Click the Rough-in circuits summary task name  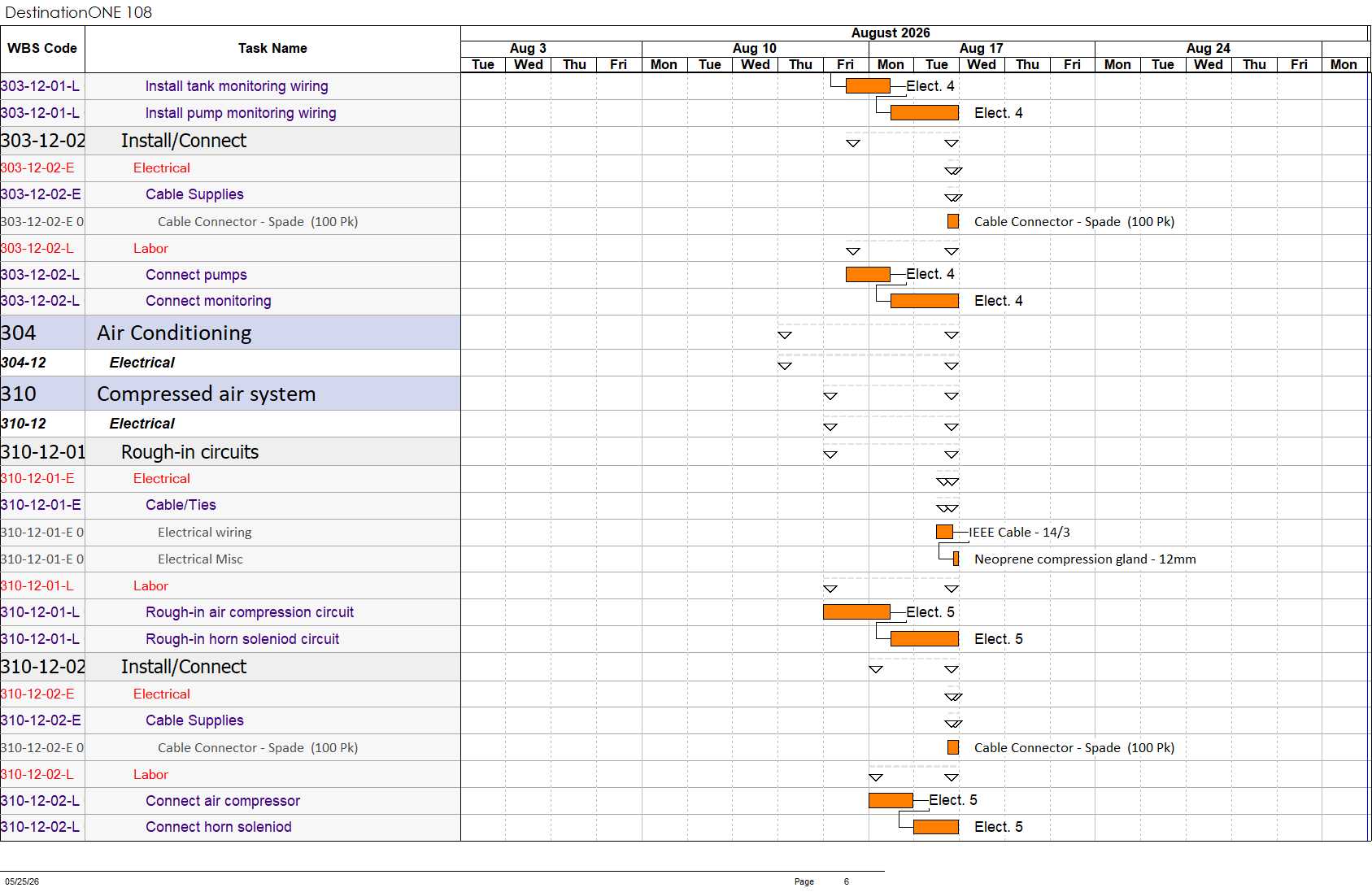coord(189,452)
